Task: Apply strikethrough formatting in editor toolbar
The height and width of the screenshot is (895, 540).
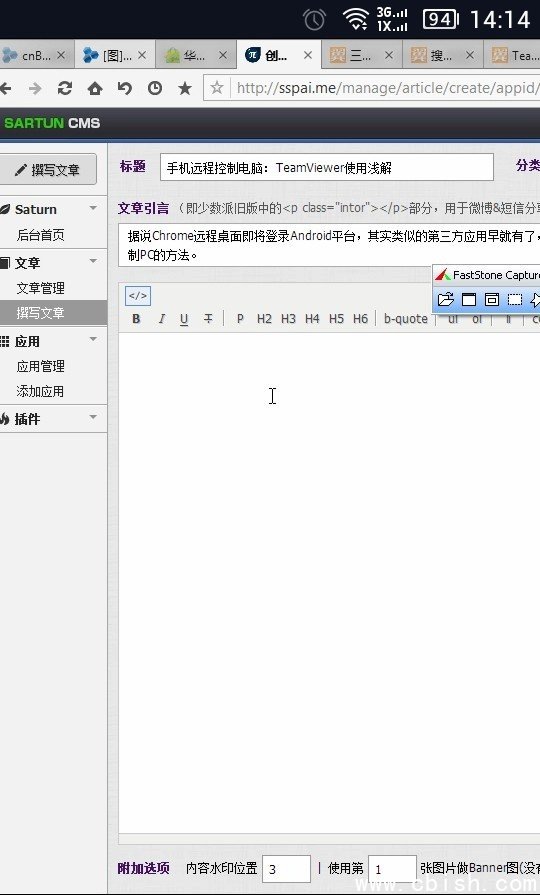Action: [208, 319]
